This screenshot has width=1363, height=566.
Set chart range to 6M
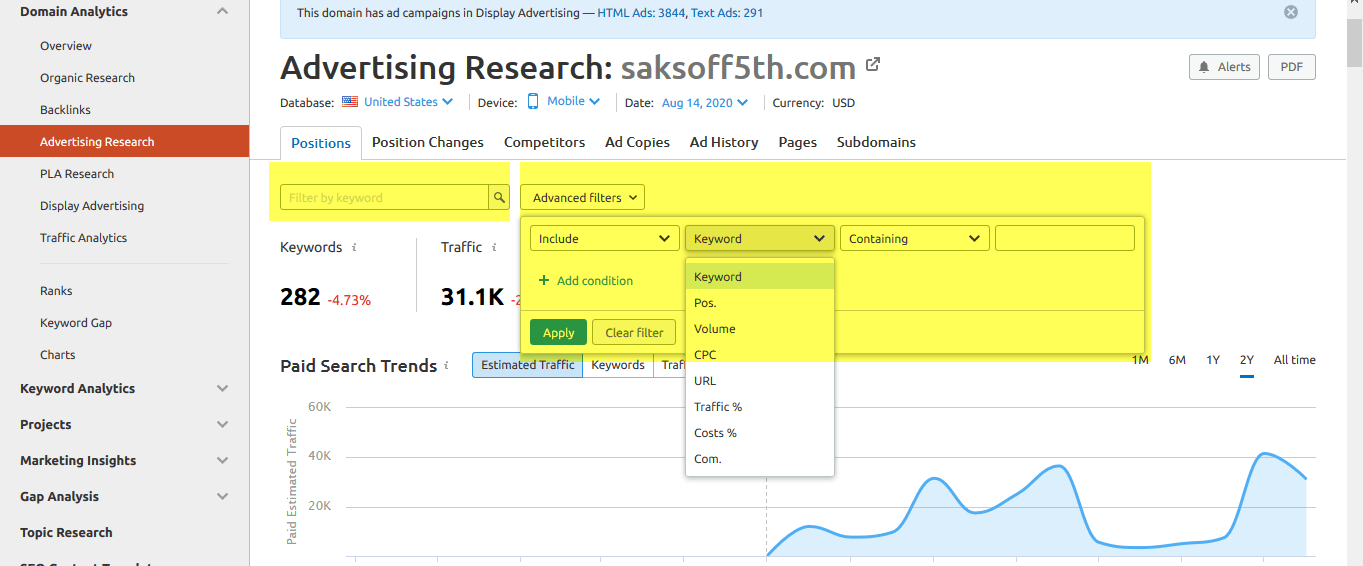(1177, 360)
